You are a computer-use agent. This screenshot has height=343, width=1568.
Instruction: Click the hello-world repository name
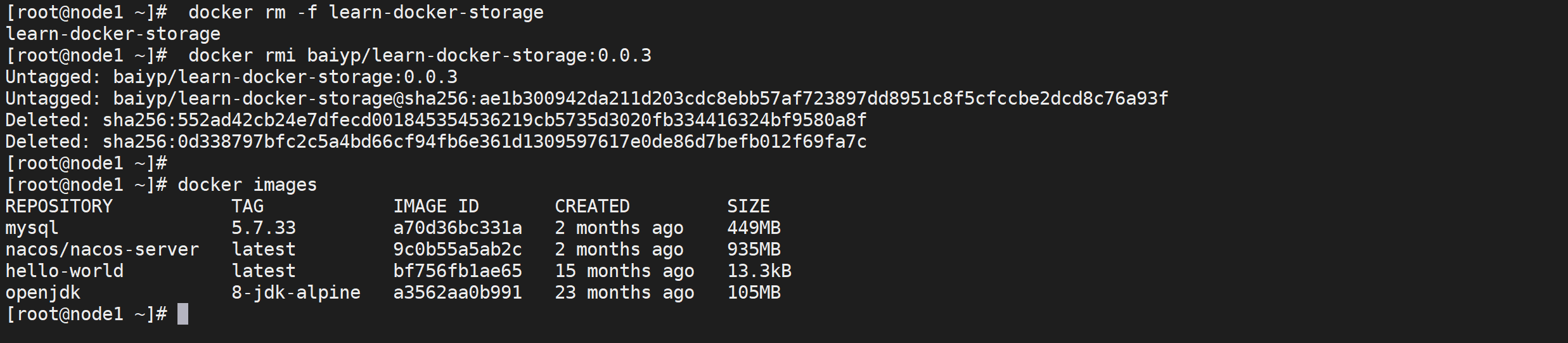[64, 271]
